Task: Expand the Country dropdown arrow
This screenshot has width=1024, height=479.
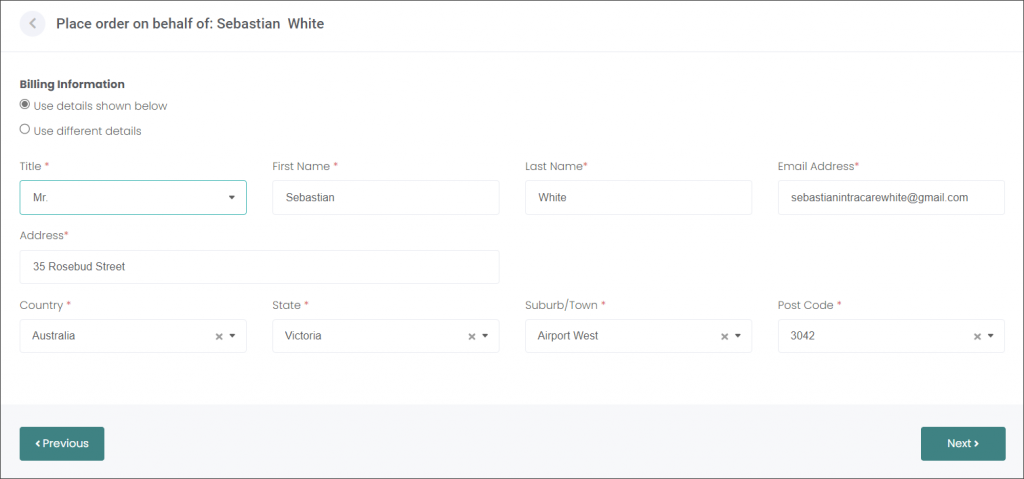Action: tap(232, 337)
